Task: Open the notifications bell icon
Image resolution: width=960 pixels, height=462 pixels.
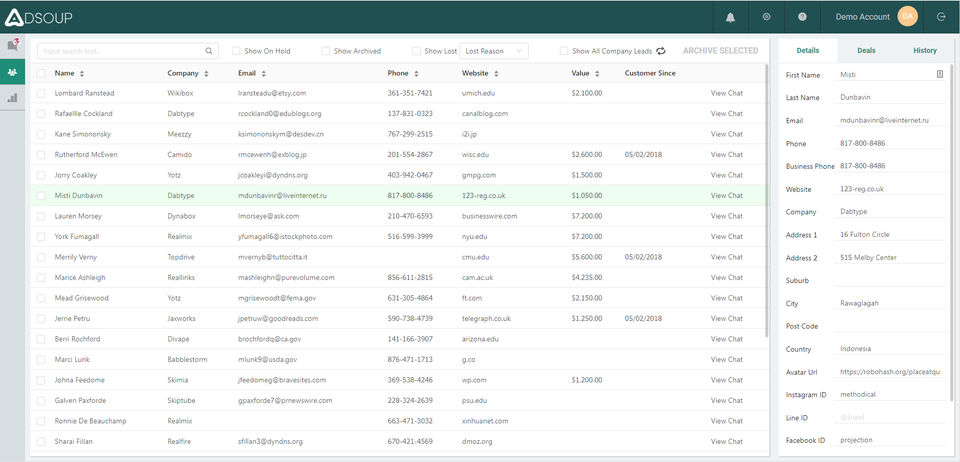Action: tap(730, 17)
